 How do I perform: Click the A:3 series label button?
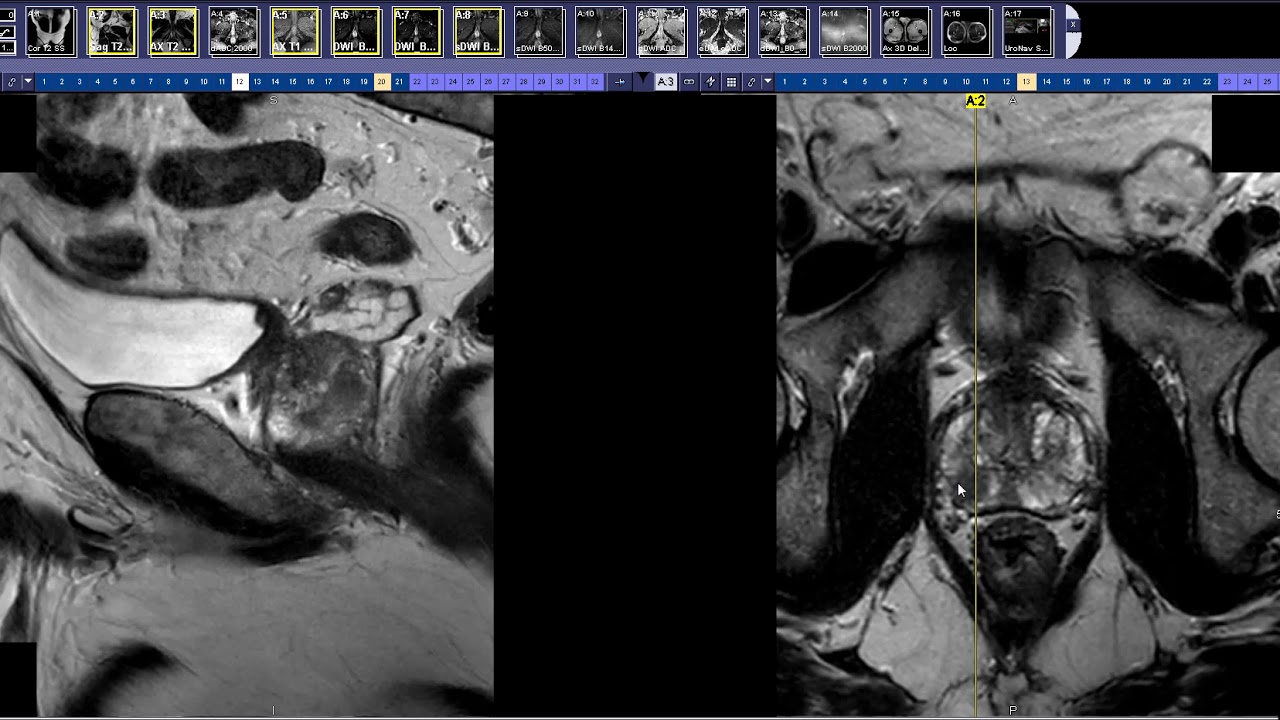coord(665,82)
